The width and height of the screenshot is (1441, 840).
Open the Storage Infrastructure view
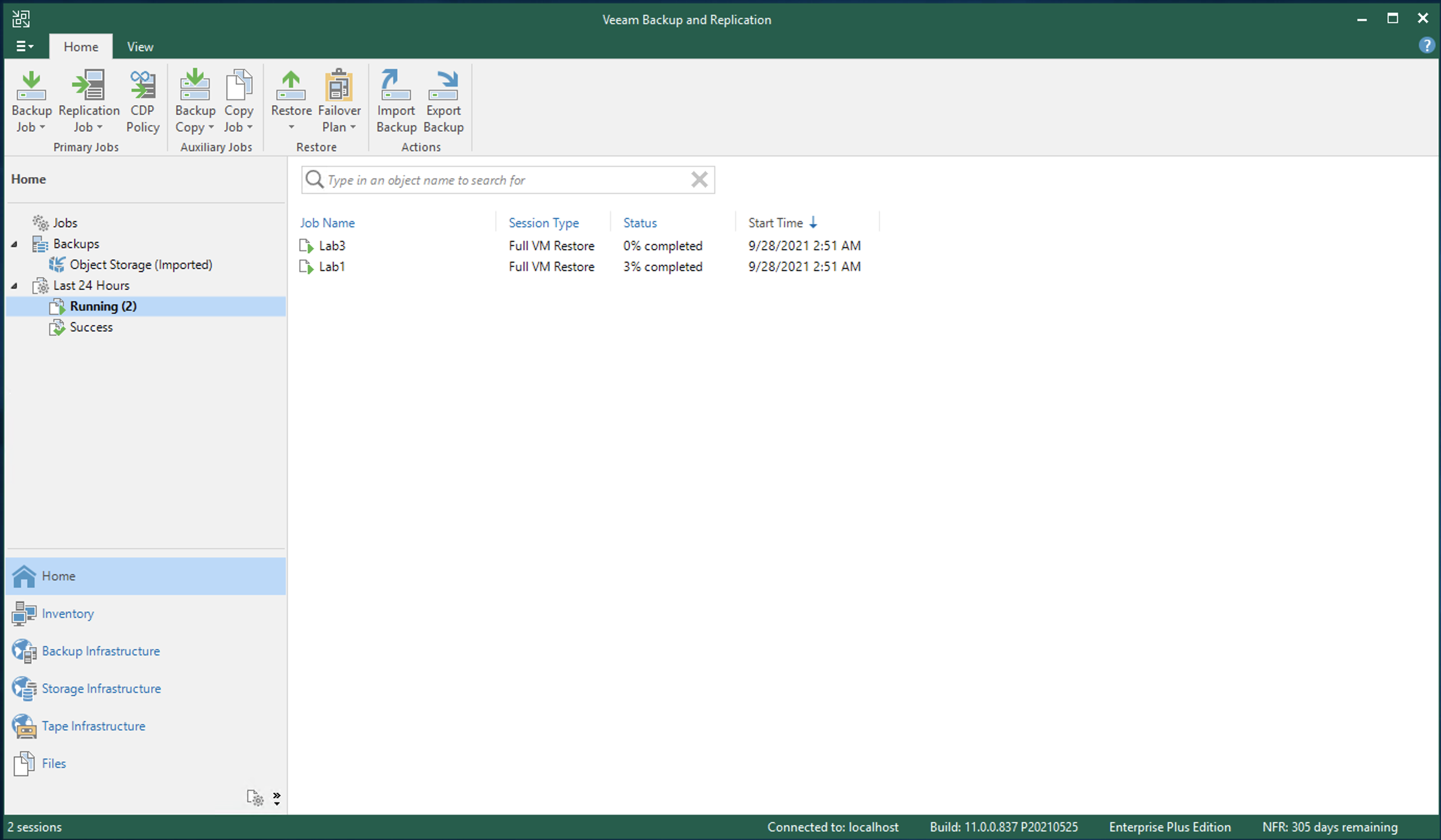click(x=101, y=688)
